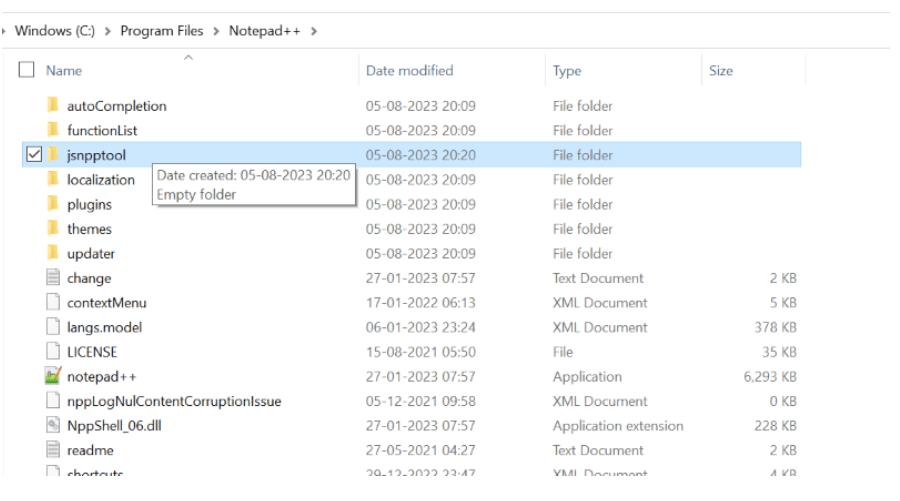The image size is (900, 501).
Task: Toggle the select-all checkbox in header
Action: (x=28, y=71)
